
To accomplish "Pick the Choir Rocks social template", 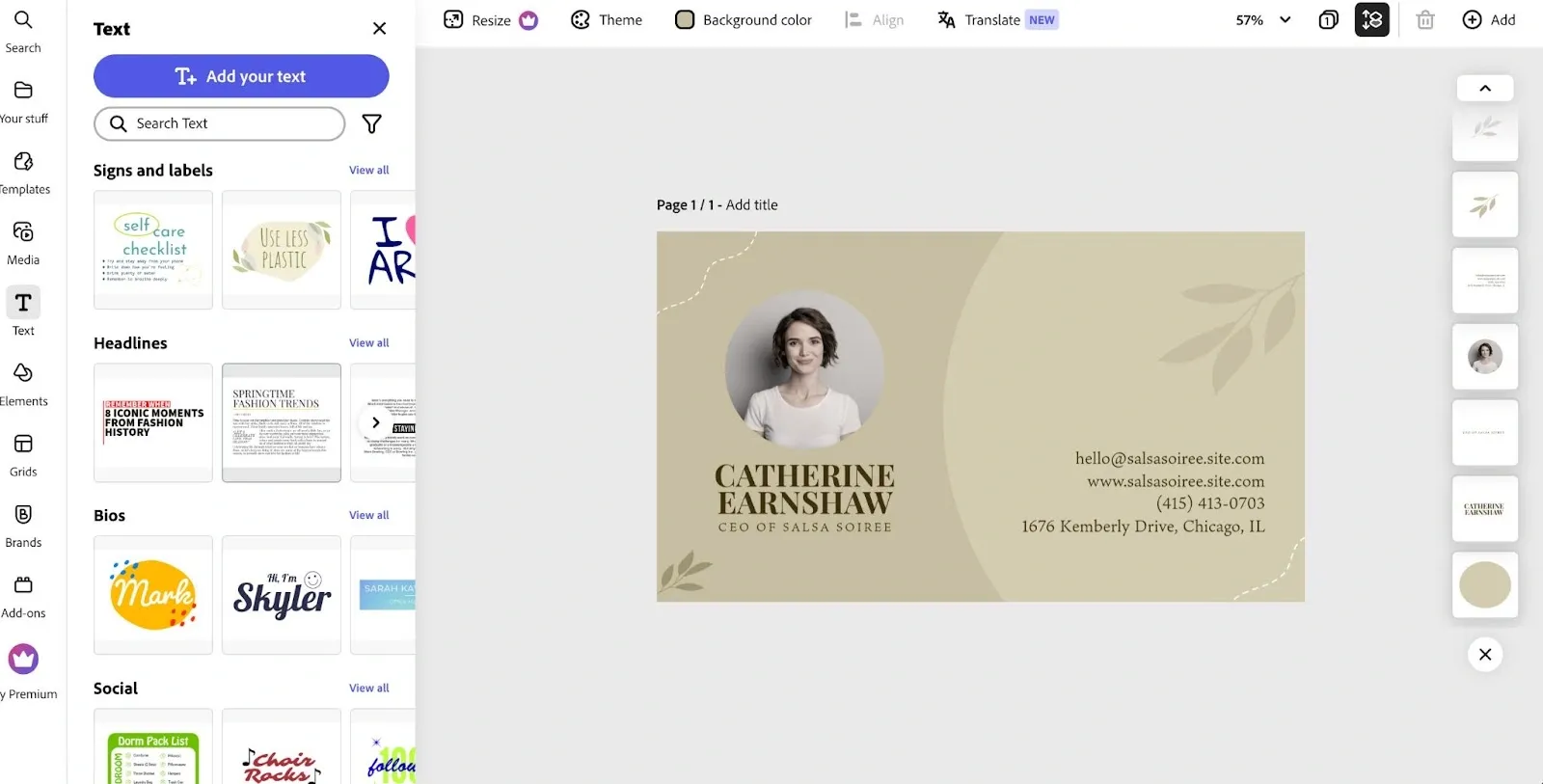I will (282, 747).
